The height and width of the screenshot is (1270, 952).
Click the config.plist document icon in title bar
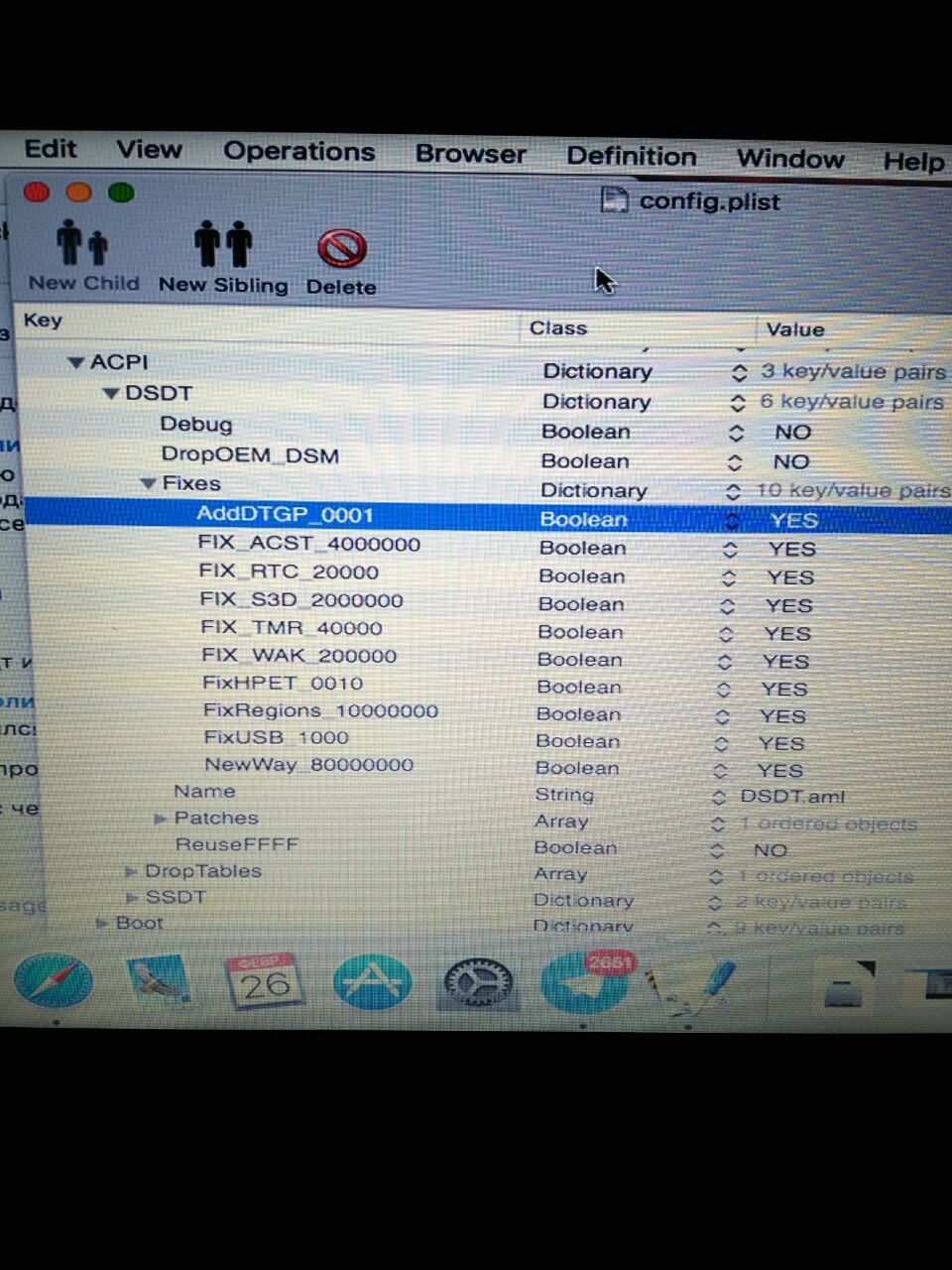(x=615, y=200)
